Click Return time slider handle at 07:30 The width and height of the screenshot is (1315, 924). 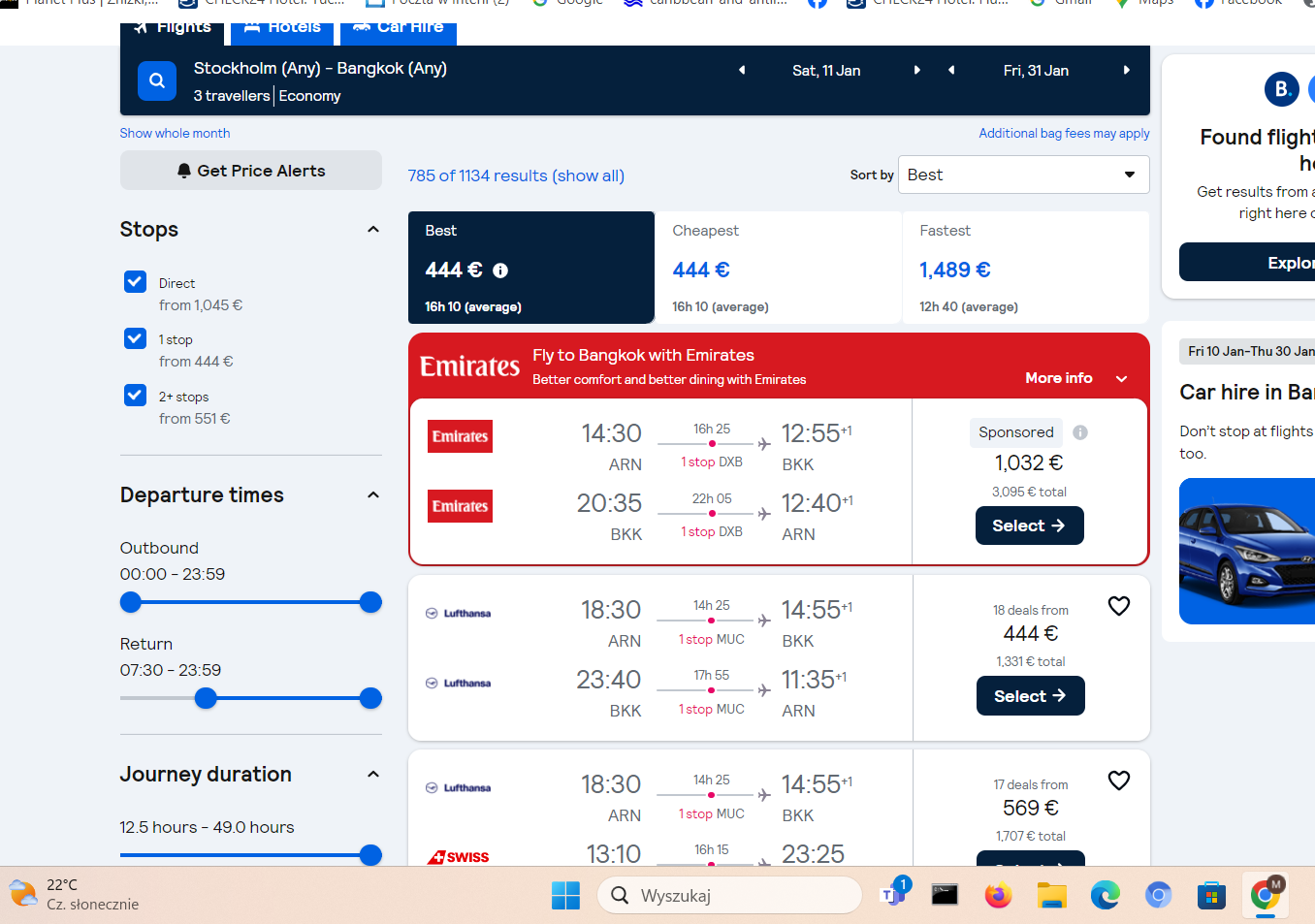[206, 698]
